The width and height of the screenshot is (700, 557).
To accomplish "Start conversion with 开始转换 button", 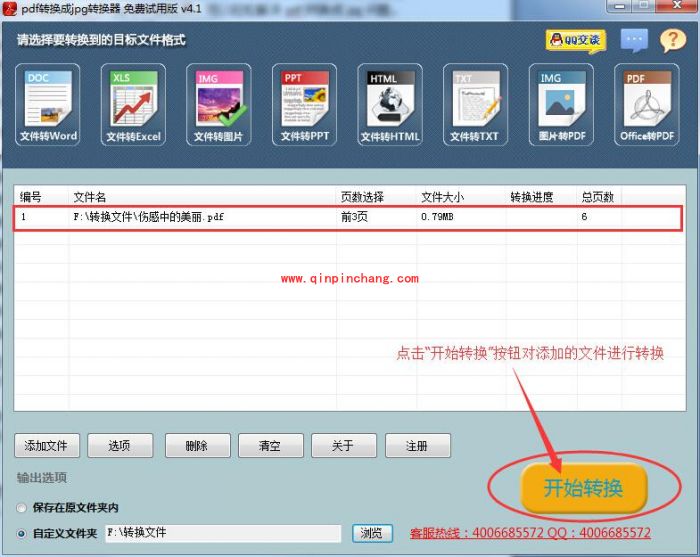I will tap(584, 488).
